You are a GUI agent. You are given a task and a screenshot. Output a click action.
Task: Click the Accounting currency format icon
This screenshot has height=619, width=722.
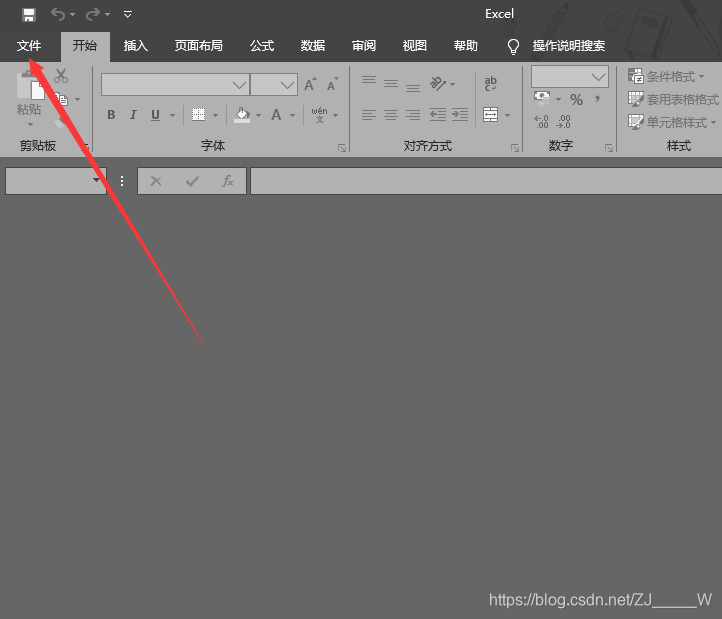coord(542,99)
